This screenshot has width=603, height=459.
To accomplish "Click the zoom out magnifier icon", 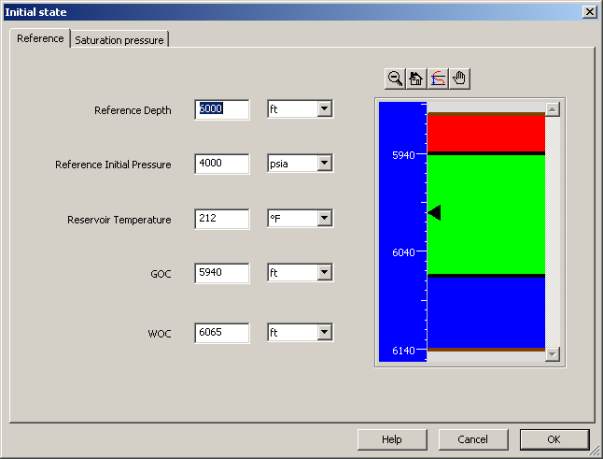I will 395,79.
